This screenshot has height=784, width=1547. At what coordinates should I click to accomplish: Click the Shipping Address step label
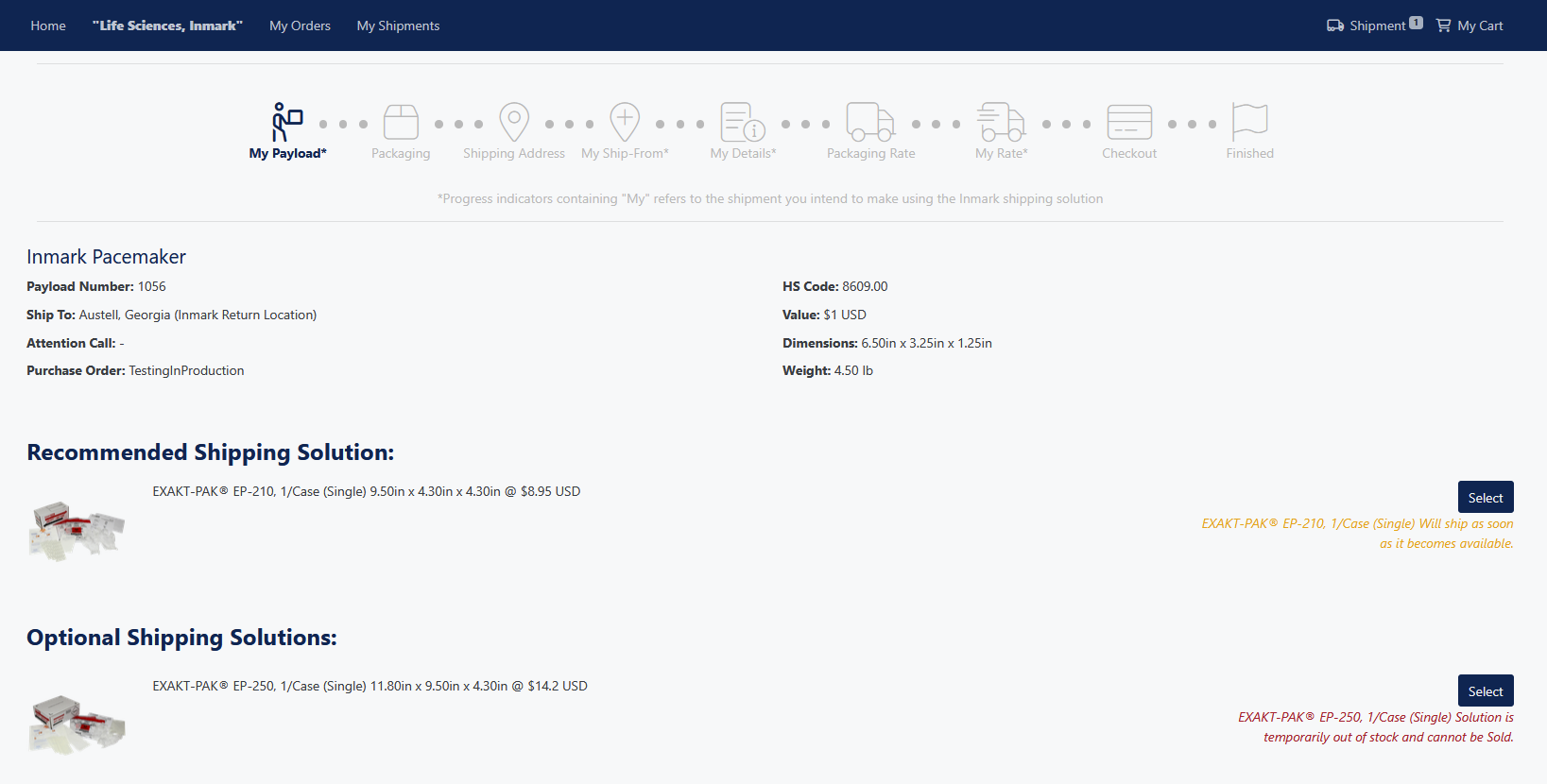[x=514, y=153]
